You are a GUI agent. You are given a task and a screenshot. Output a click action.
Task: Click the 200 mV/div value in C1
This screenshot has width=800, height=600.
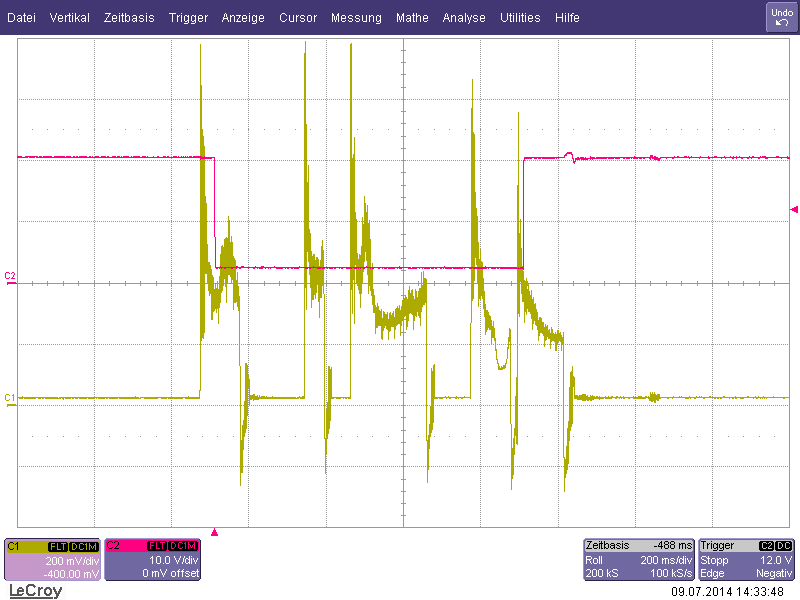72,561
